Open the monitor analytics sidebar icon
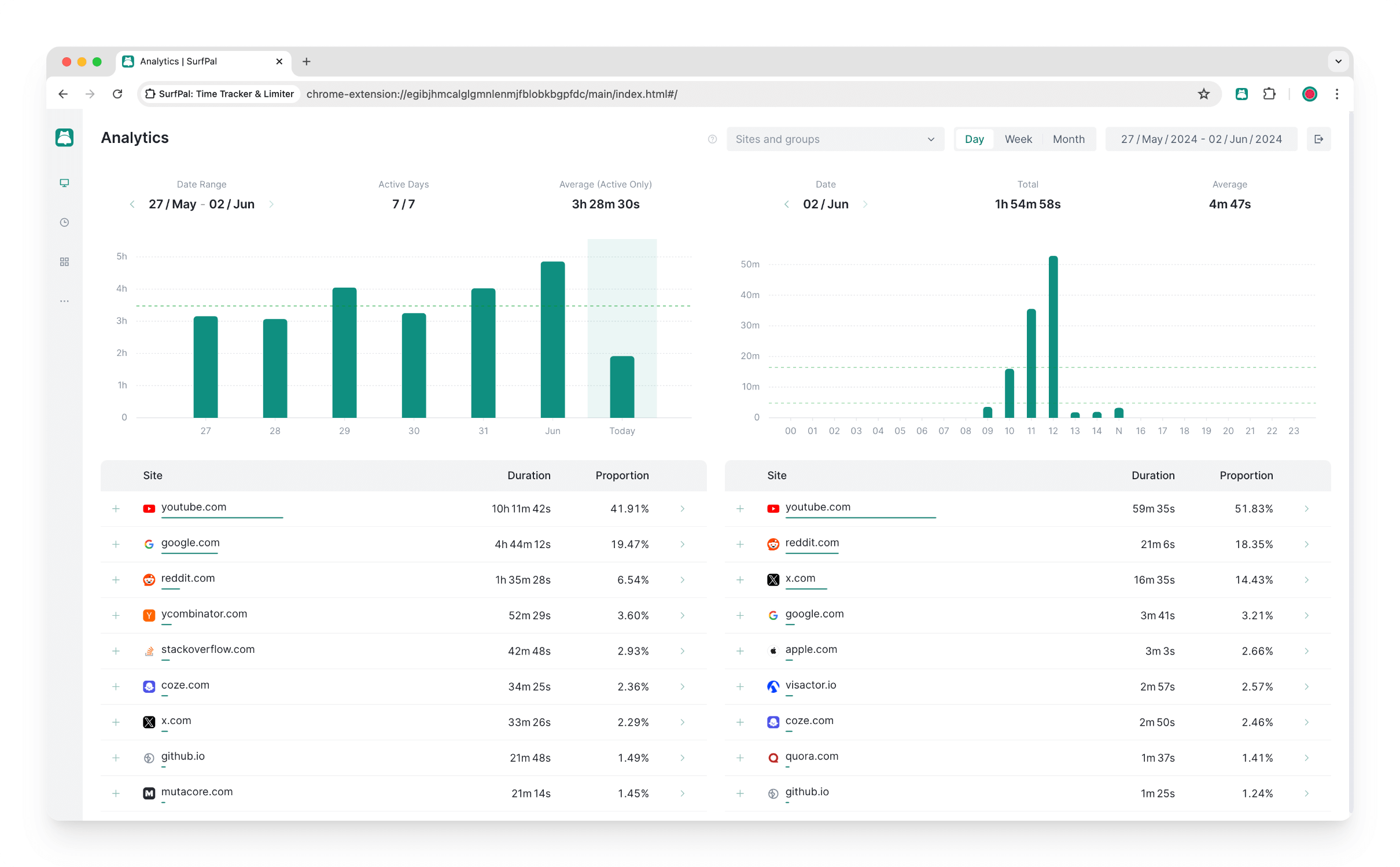The image size is (1400, 867). 64,183
